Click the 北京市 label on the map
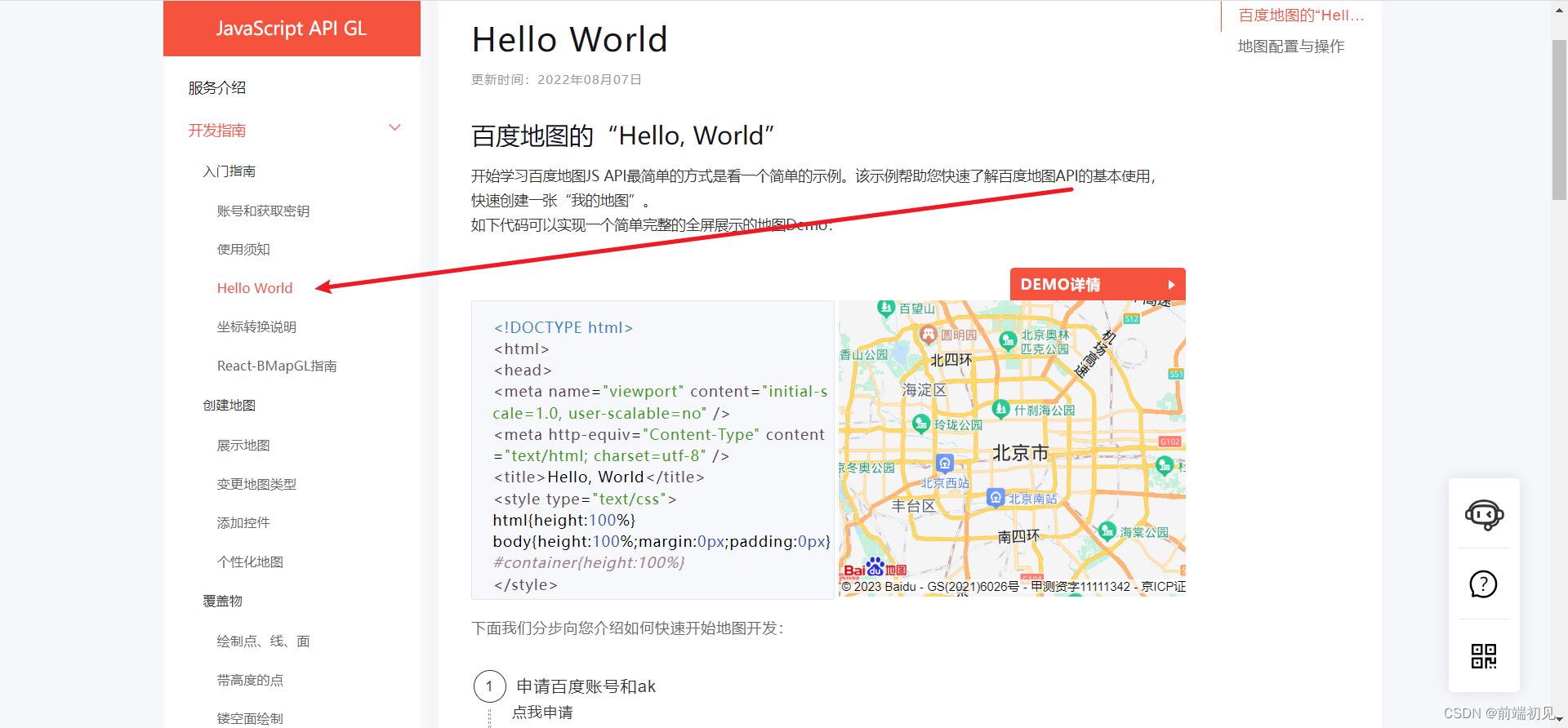 click(1021, 453)
